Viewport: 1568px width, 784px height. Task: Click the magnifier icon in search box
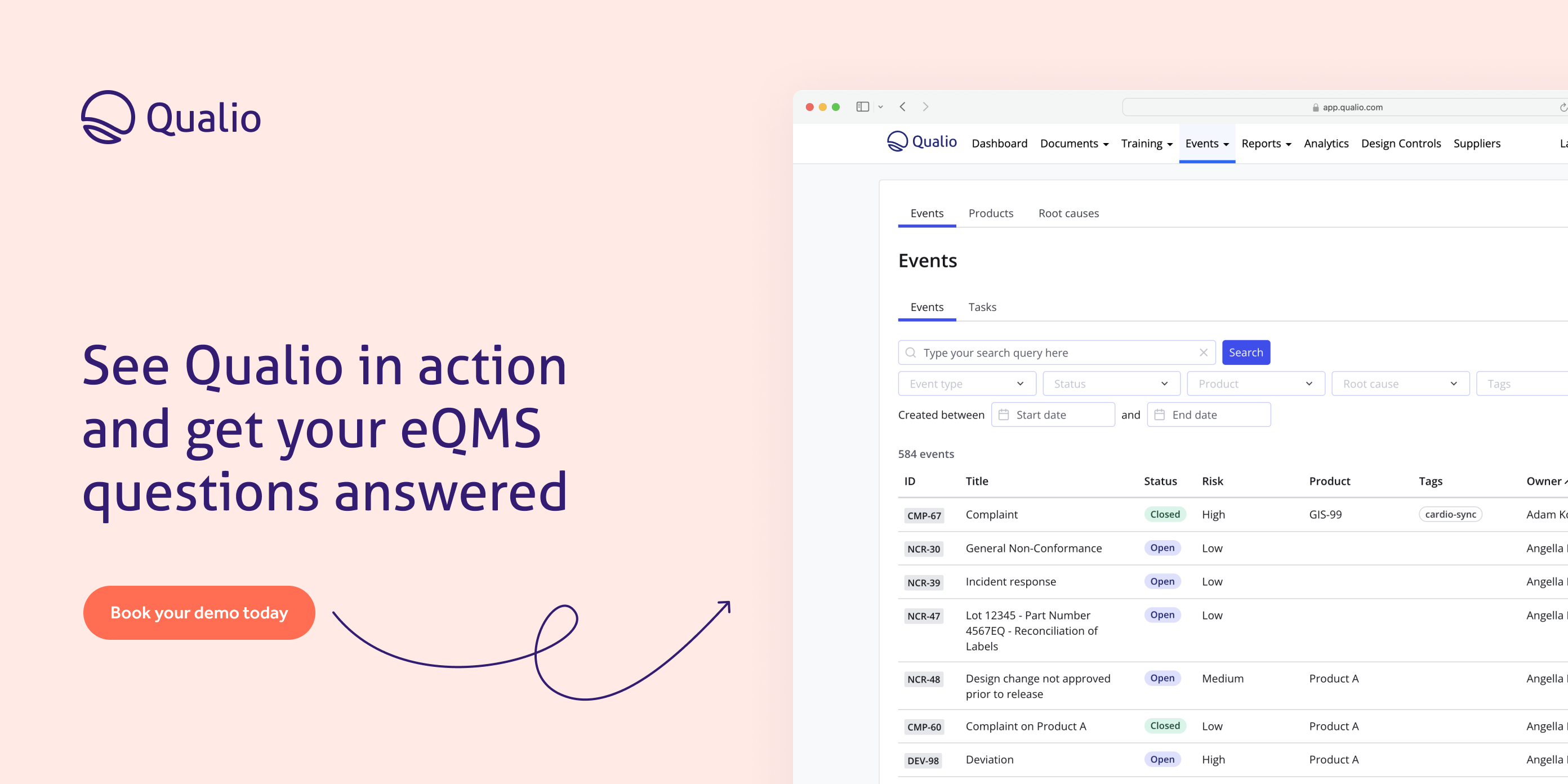pos(911,353)
